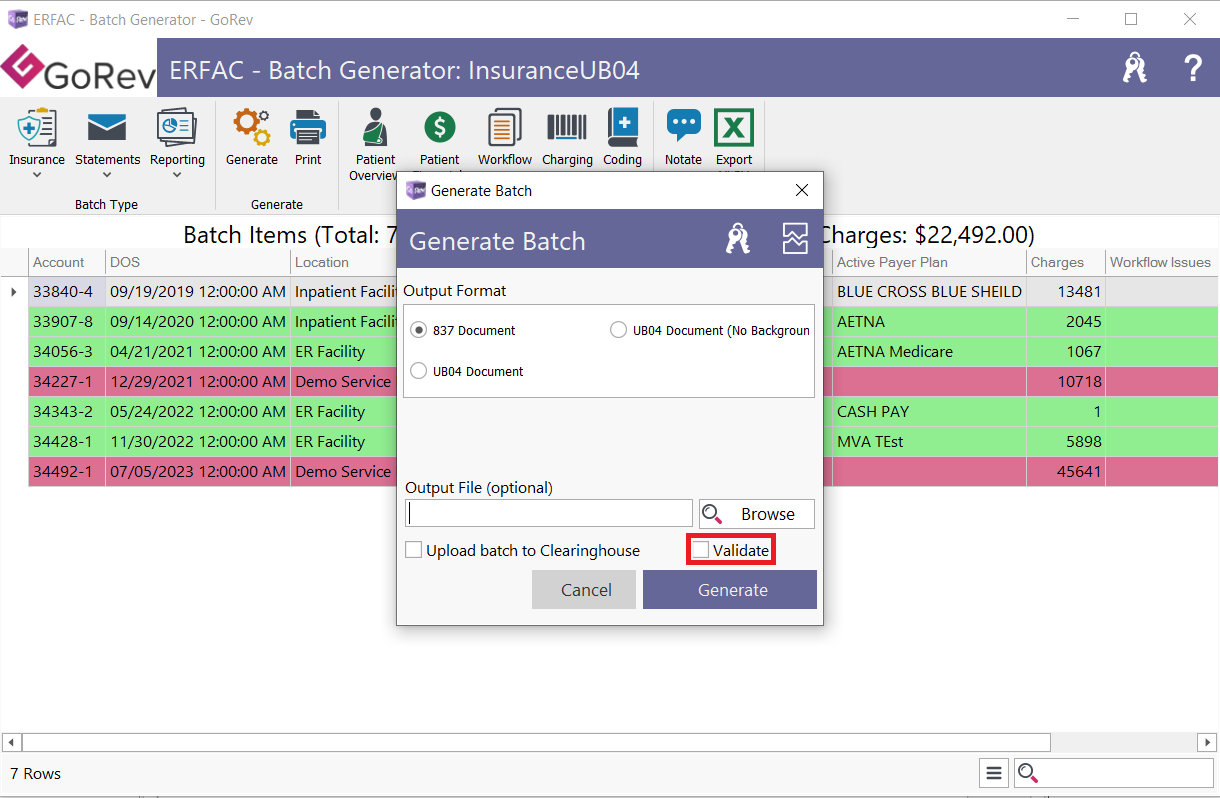Sort by Workflow Issues column header
This screenshot has width=1220, height=798.
(1162, 262)
